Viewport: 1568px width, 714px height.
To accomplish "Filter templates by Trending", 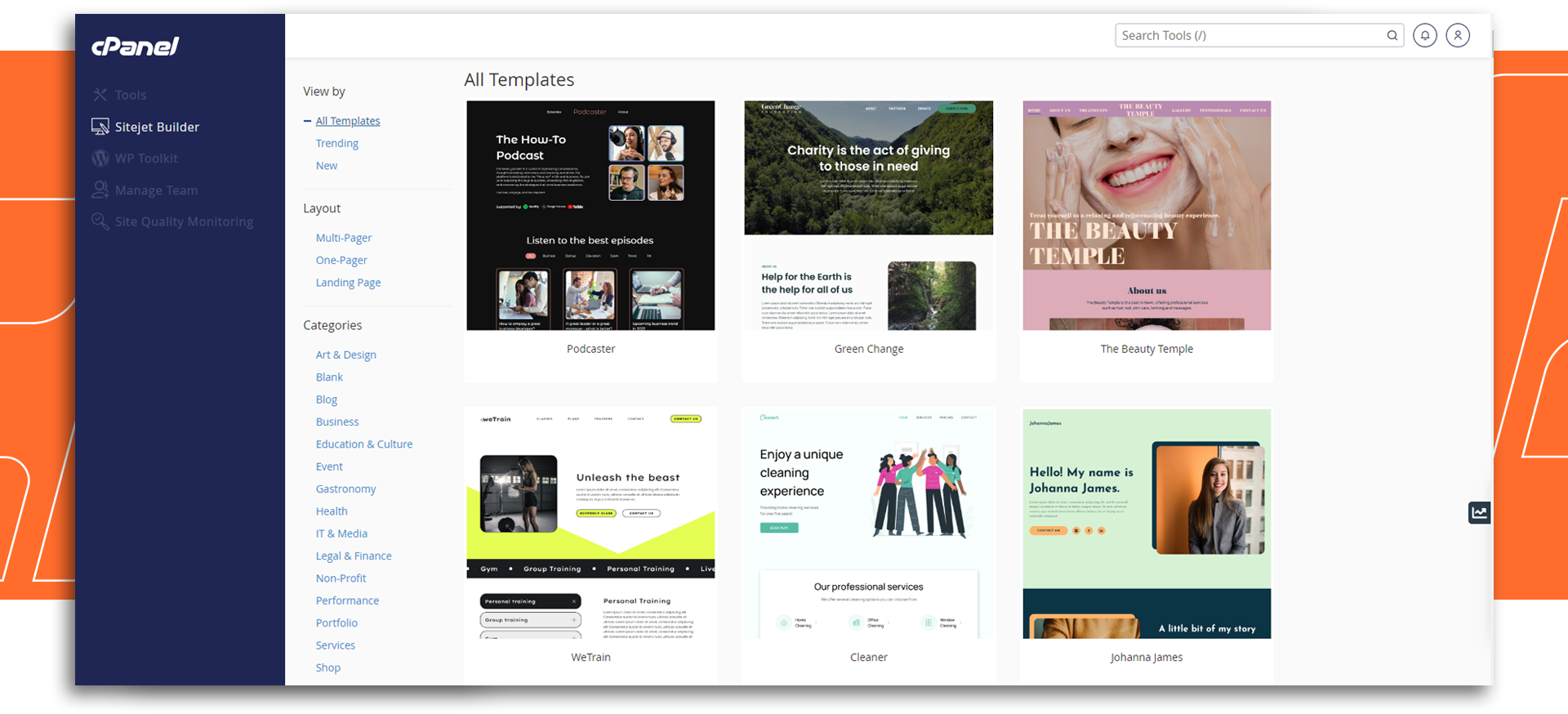I will (337, 143).
